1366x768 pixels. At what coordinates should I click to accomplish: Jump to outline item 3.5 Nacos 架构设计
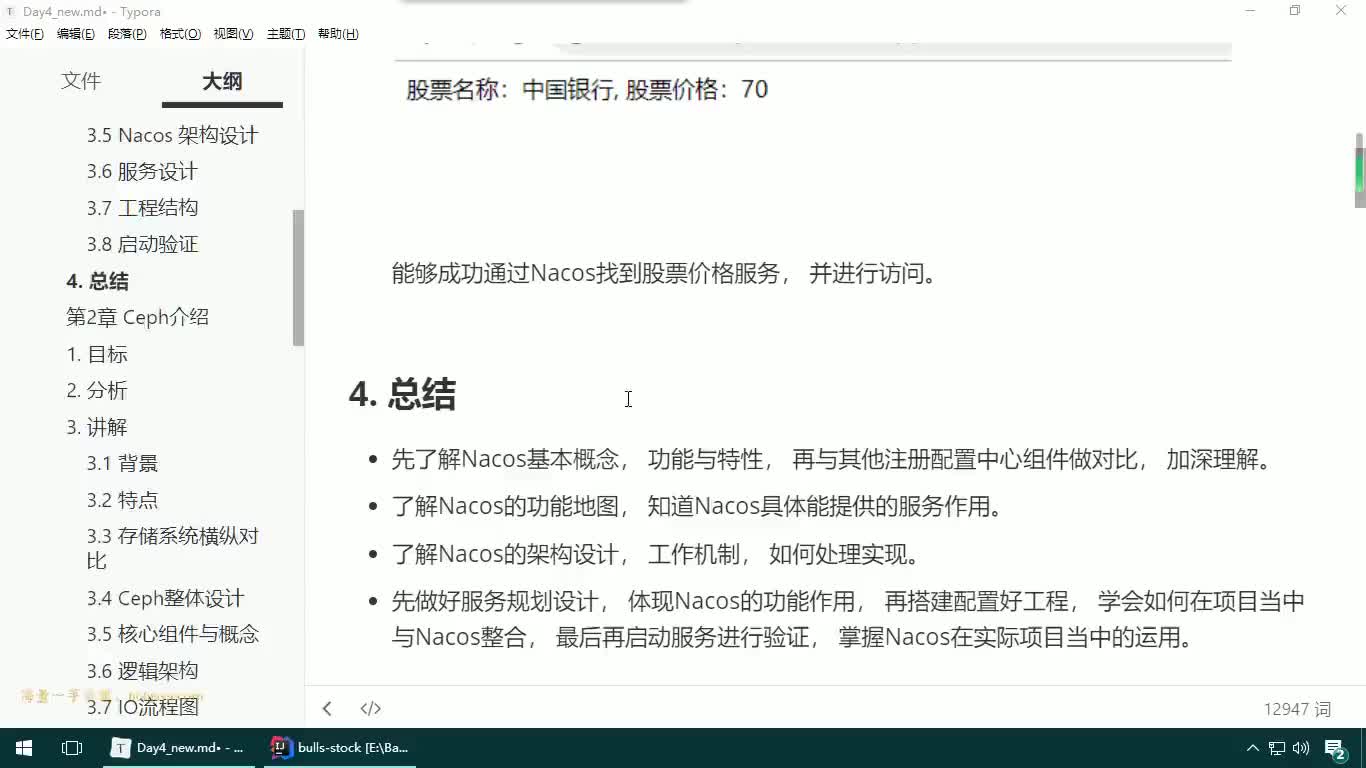tap(172, 135)
